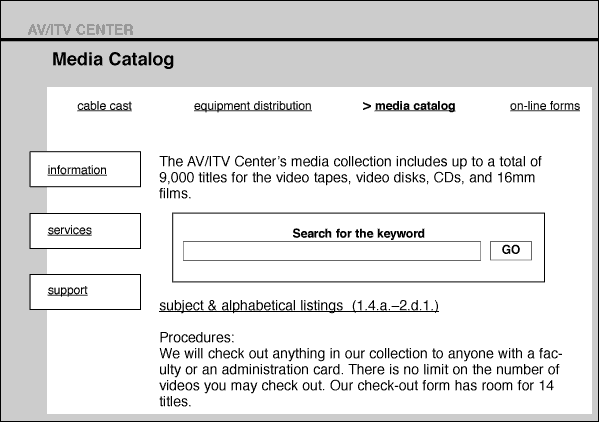Click the check-out policy paragraph text
The width and height of the screenshot is (599, 422).
[360, 377]
